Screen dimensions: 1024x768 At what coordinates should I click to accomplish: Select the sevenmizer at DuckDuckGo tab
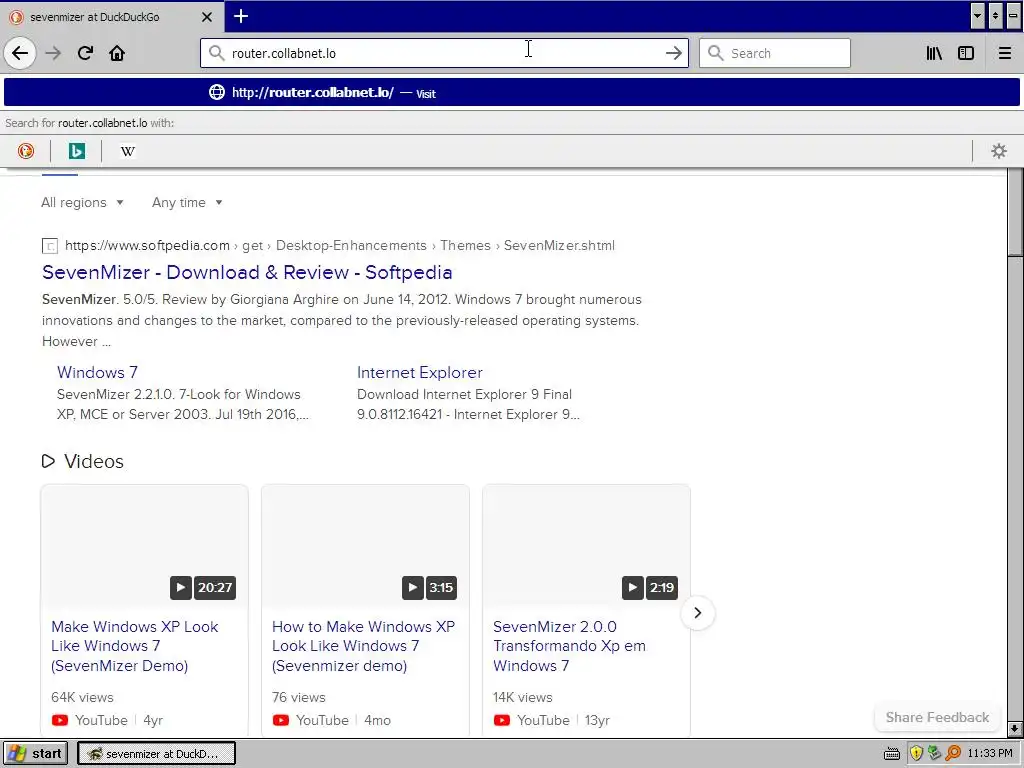[x=111, y=17]
